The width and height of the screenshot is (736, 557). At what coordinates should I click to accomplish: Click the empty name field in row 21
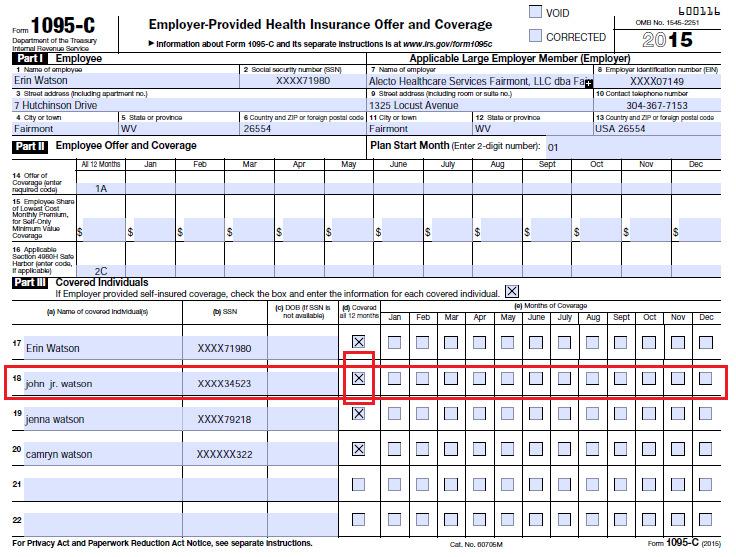coord(103,489)
